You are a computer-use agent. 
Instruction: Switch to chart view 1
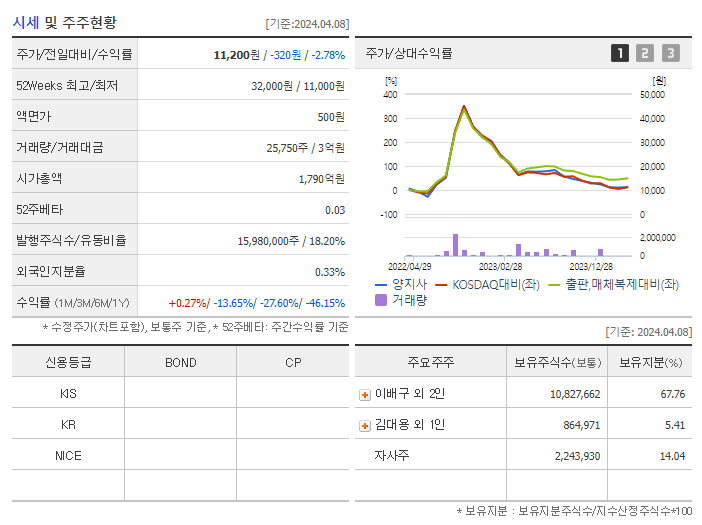[x=620, y=53]
